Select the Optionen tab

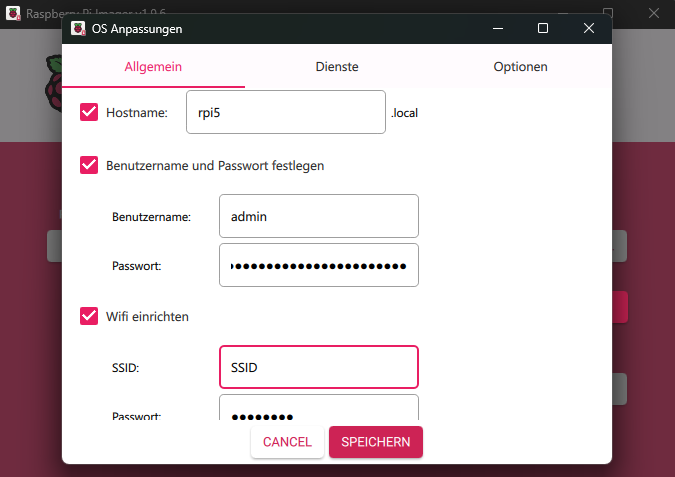tap(520, 67)
